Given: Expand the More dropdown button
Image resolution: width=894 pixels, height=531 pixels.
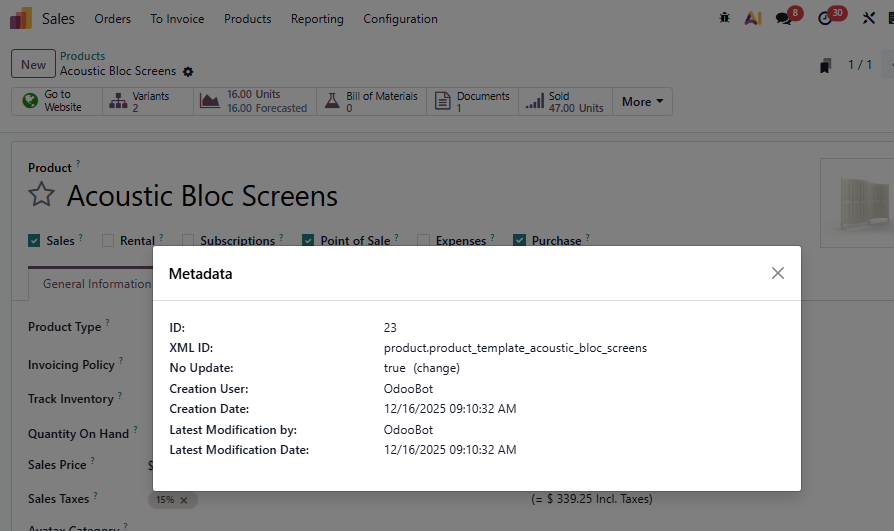Looking at the screenshot, I should click(642, 102).
